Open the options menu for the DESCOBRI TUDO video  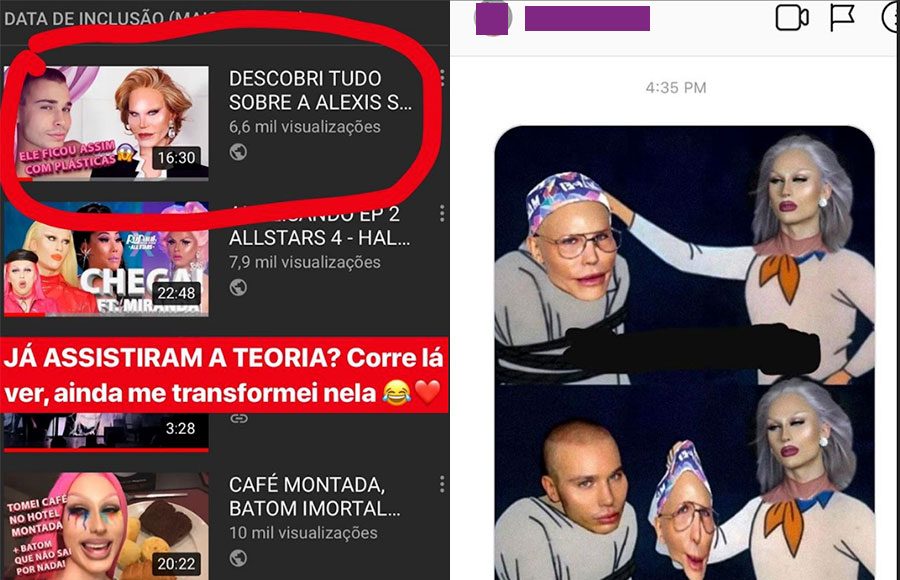(x=442, y=78)
